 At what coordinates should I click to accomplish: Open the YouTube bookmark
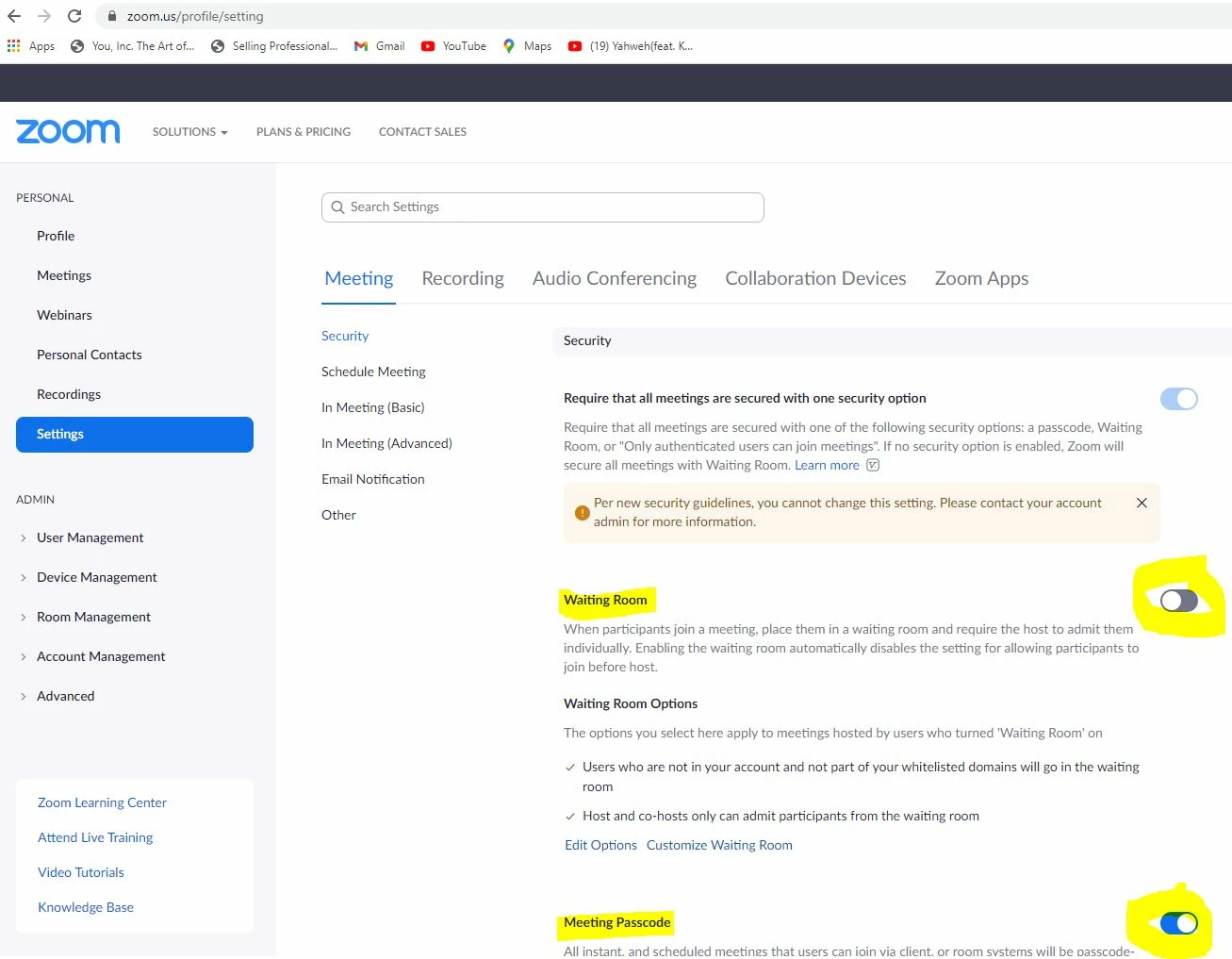[453, 45]
